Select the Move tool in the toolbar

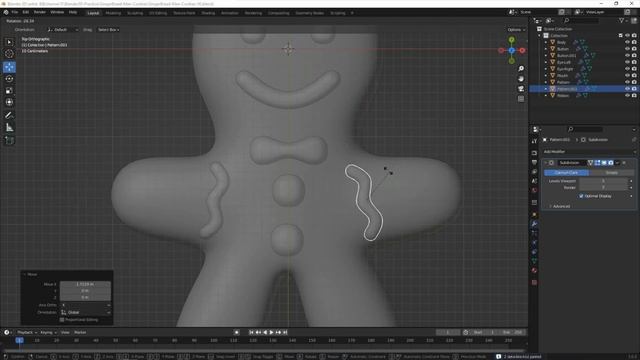coord(9,67)
